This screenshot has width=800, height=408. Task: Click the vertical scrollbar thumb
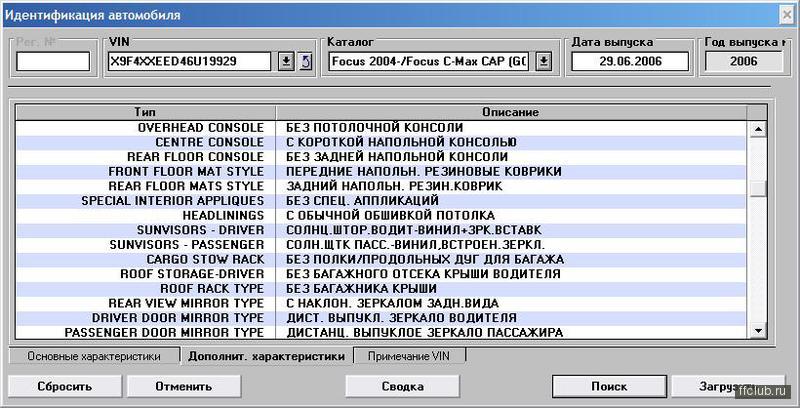coord(758,189)
